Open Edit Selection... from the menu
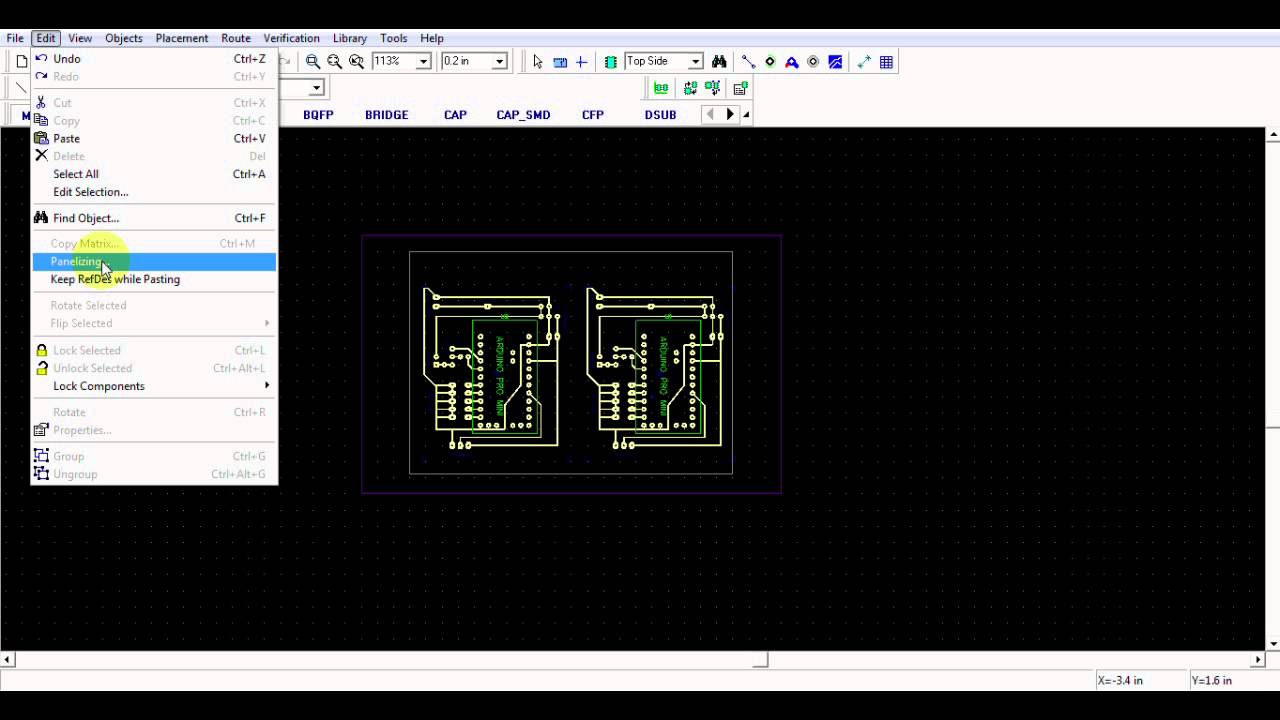This screenshot has height=720, width=1280. (154, 192)
